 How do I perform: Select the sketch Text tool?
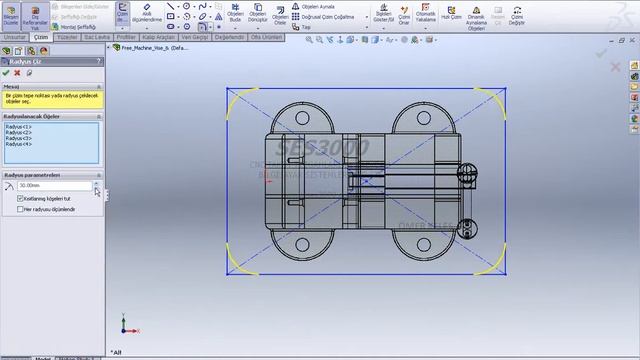219,16
